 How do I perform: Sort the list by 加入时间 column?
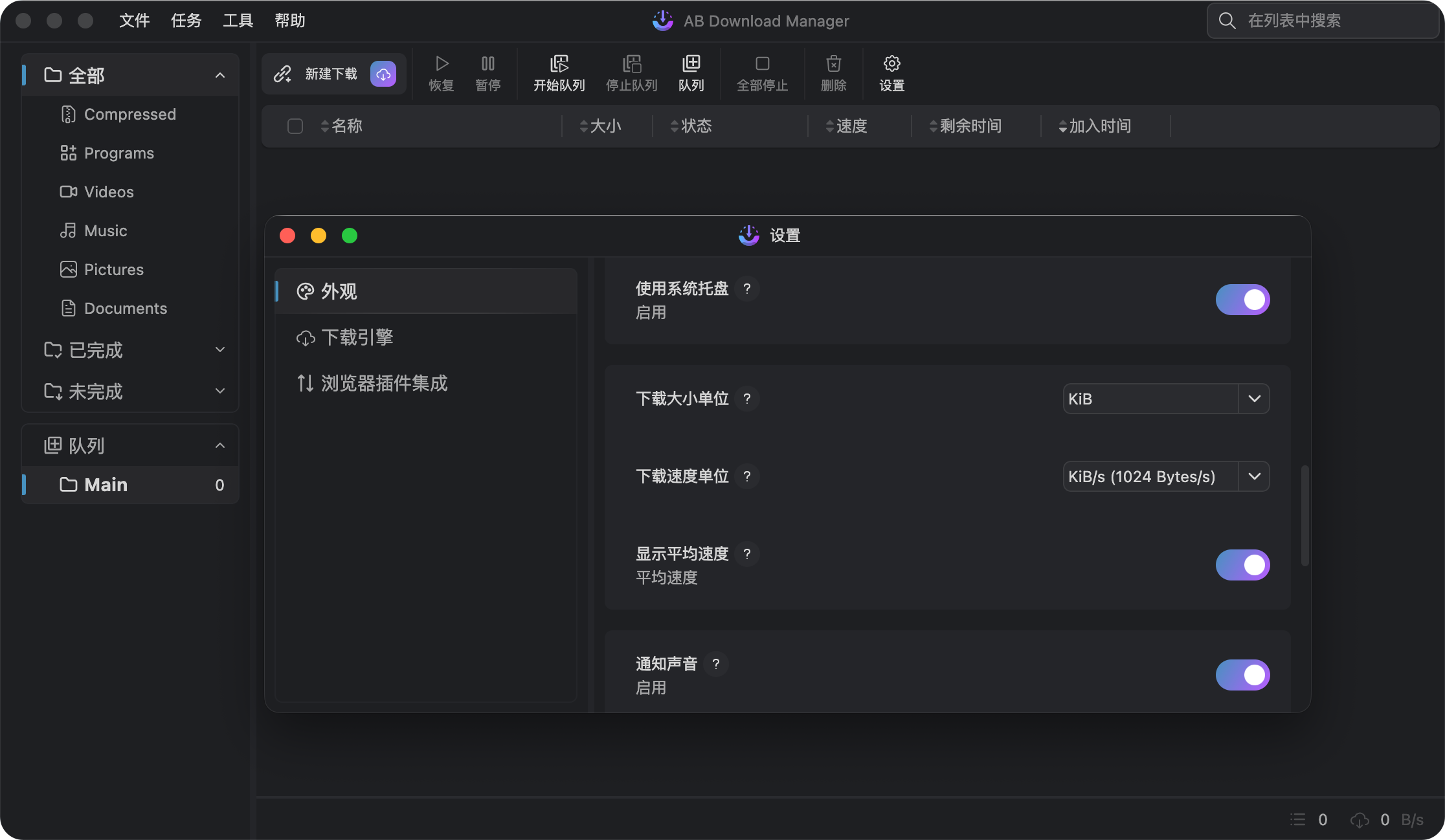point(1095,126)
